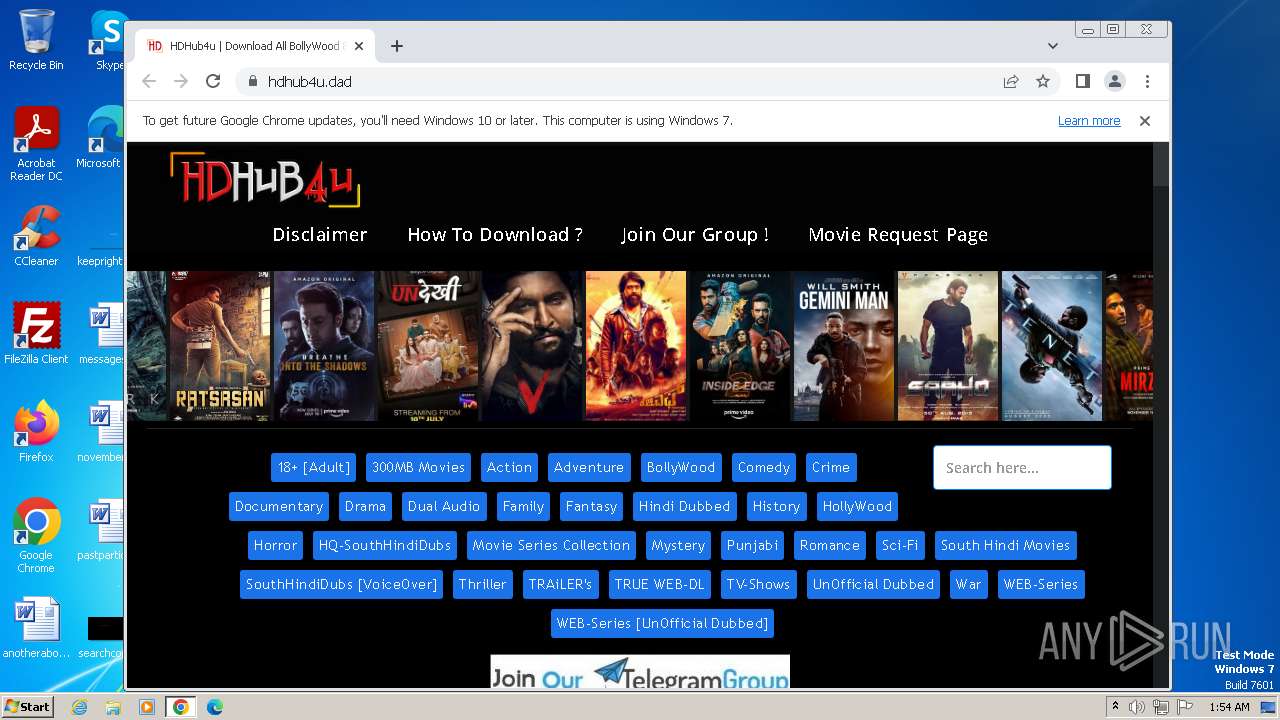Open a new tab with the plus icon
The image size is (1280, 720).
[x=397, y=46]
